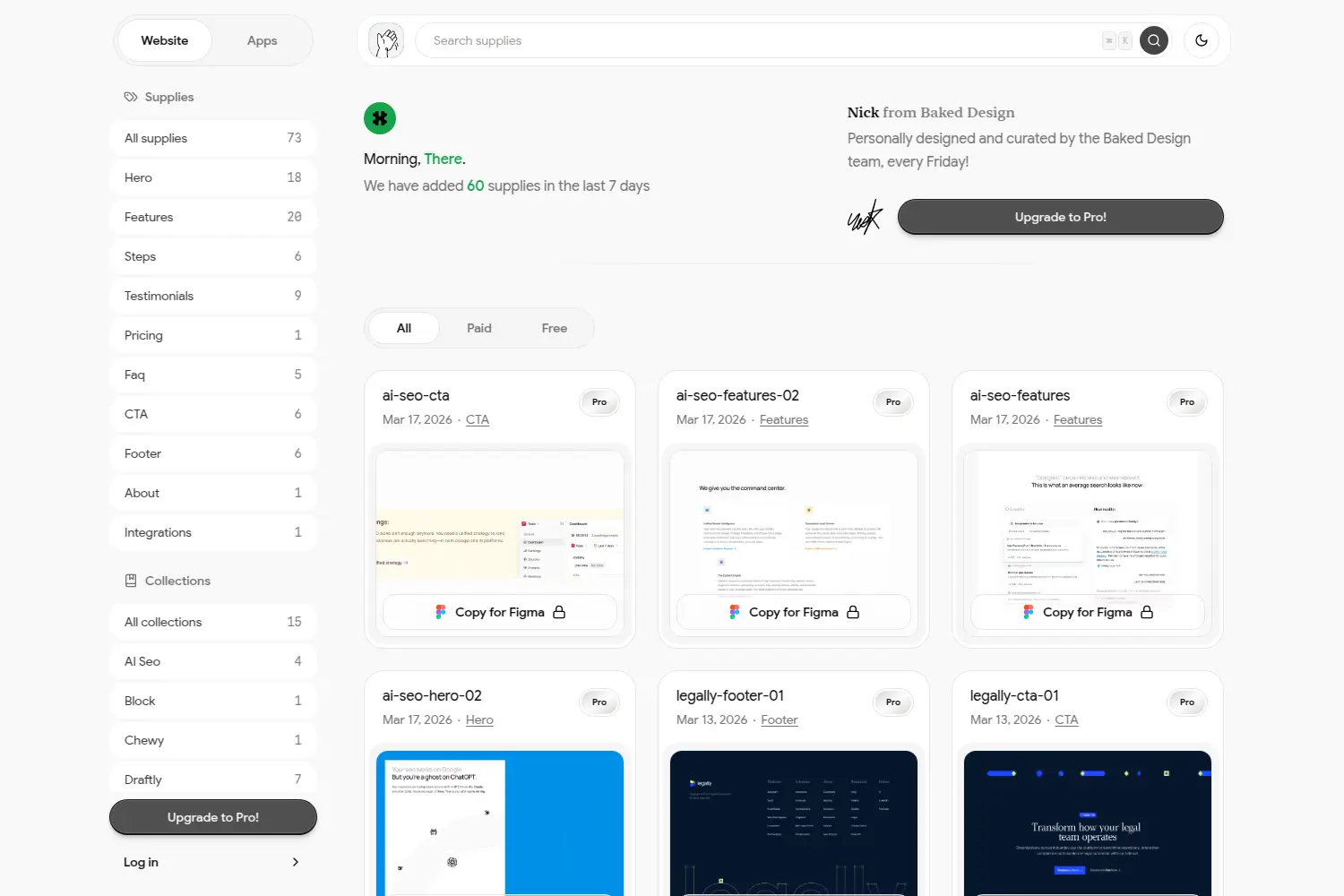This screenshot has width=1344, height=896.
Task: Click Footer link under legally-footer-01
Action: click(780, 719)
